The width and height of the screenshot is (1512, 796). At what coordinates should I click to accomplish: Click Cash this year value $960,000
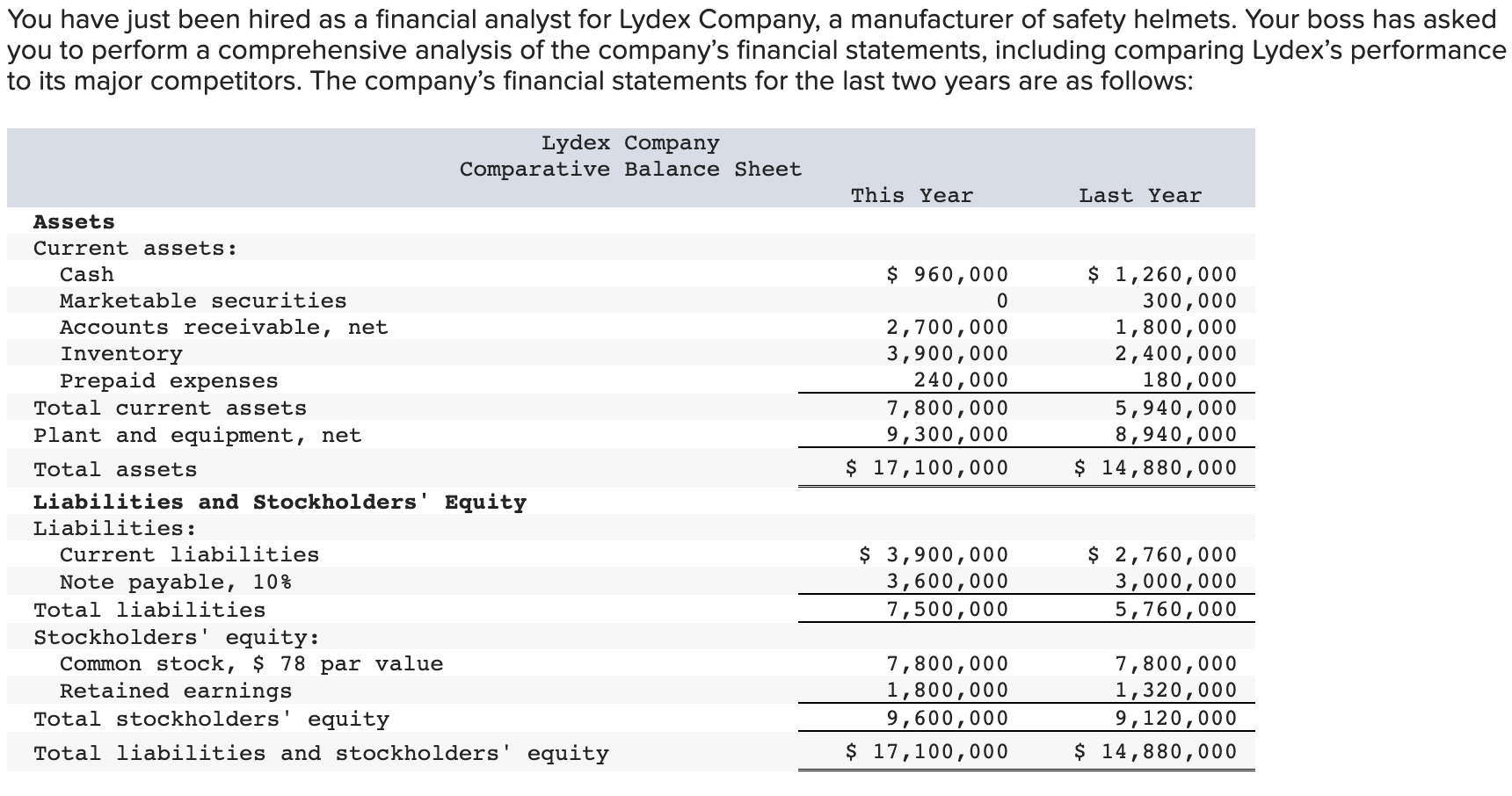click(x=947, y=275)
